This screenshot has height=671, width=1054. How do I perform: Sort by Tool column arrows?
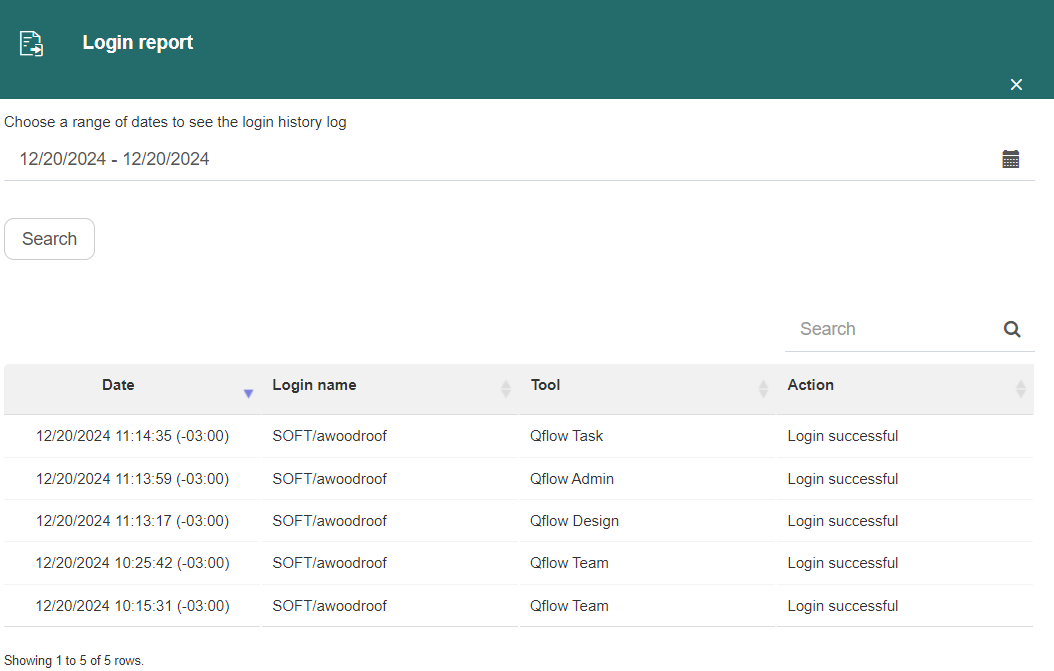pyautogui.click(x=763, y=389)
